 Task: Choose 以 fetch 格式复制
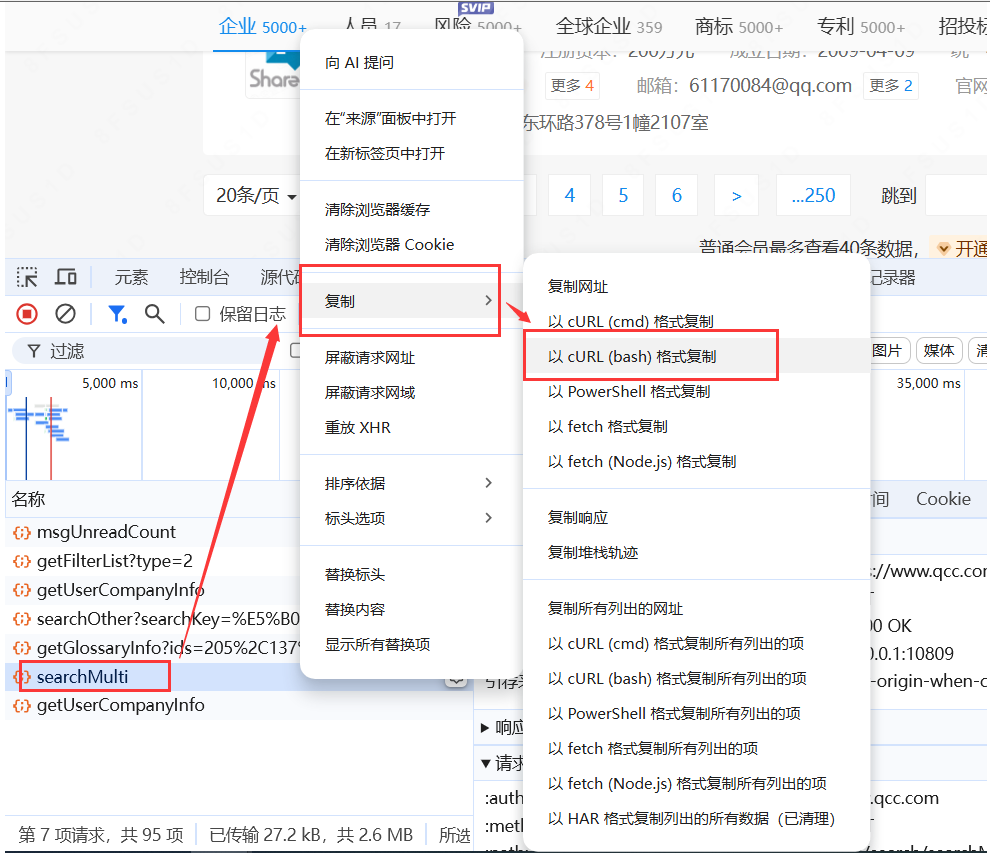click(607, 427)
